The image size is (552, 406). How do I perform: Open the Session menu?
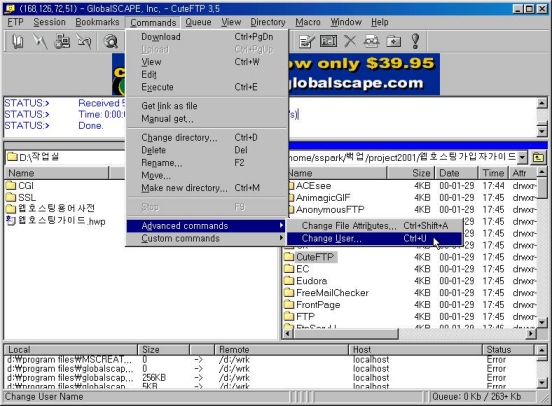click(x=49, y=22)
